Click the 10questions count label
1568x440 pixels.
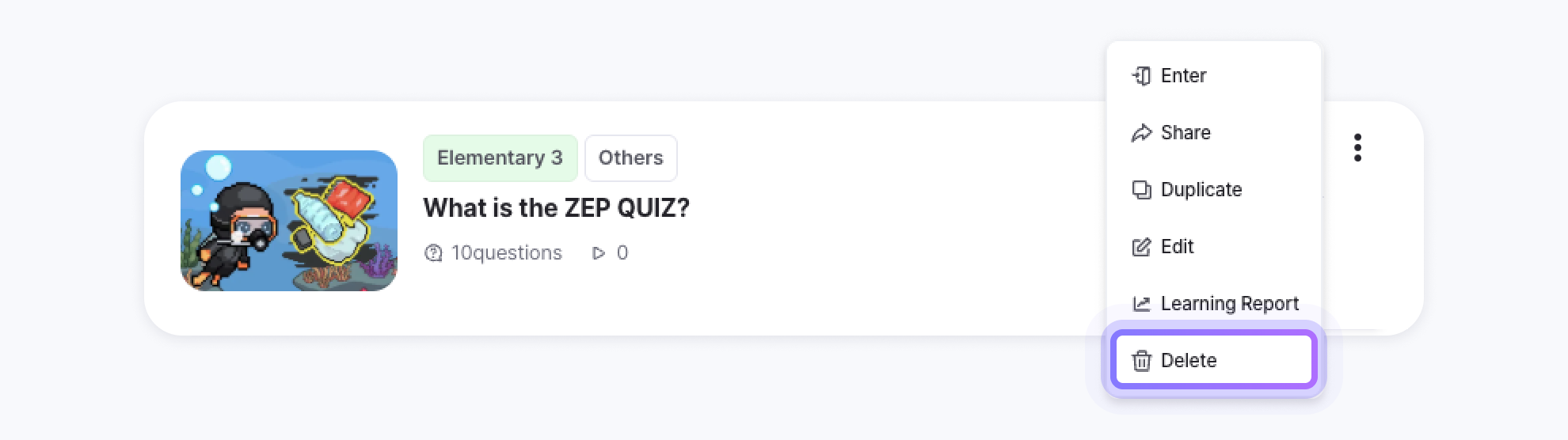(506, 253)
